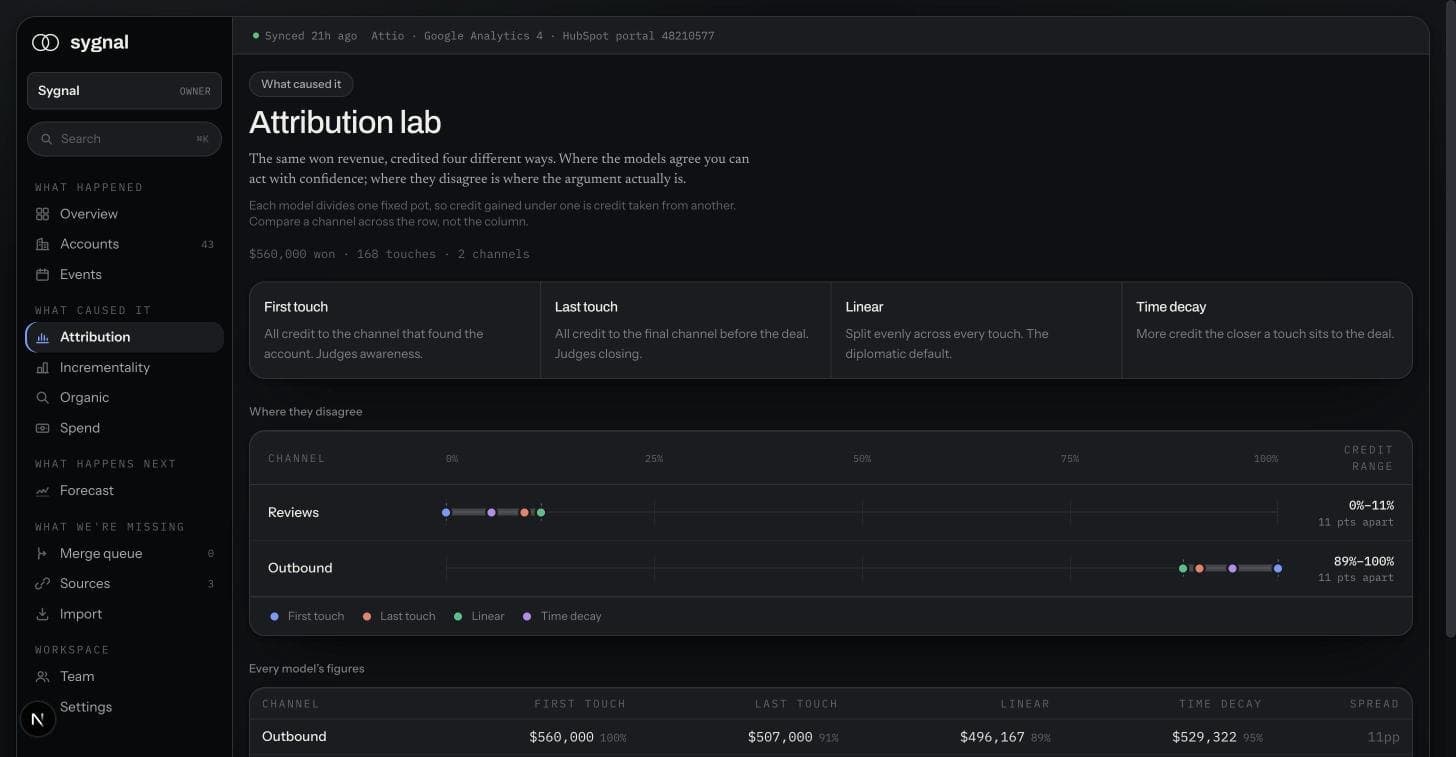This screenshot has width=1456, height=757.
Task: Select the Linear model card
Action: tap(976, 330)
